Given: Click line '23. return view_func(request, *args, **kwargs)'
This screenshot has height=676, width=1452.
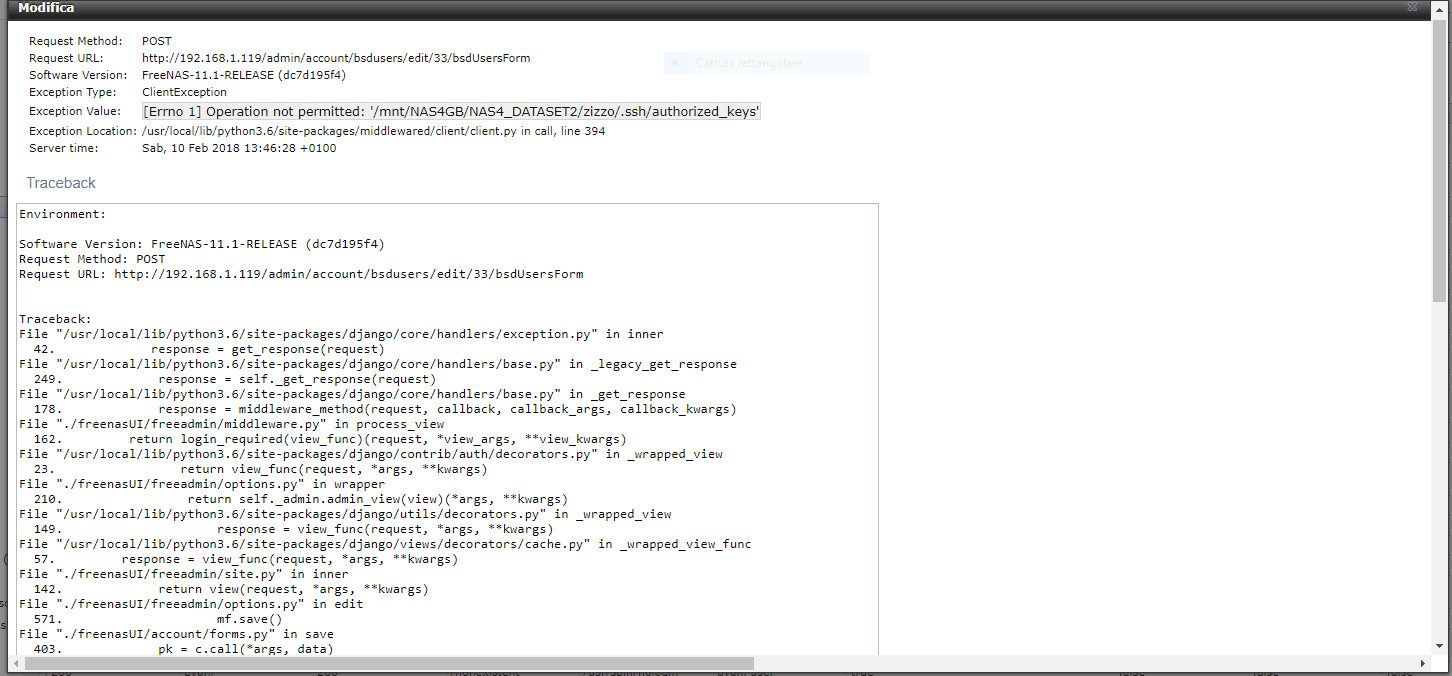Looking at the screenshot, I should tap(260, 469).
